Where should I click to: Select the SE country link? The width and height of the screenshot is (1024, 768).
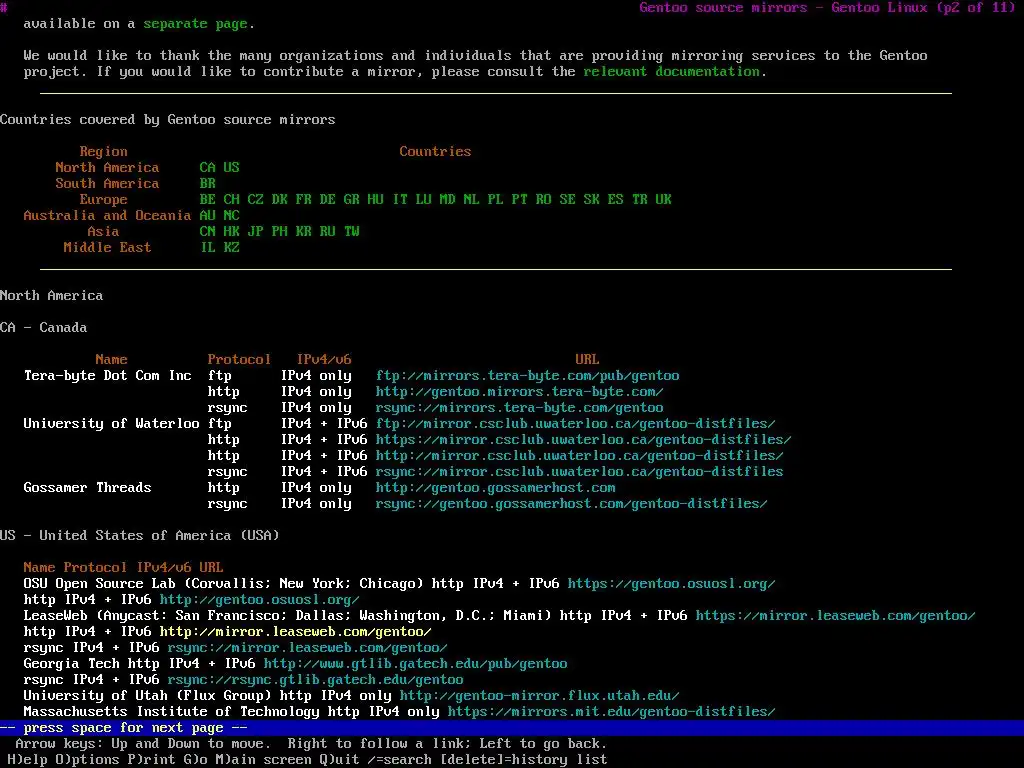click(x=568, y=200)
